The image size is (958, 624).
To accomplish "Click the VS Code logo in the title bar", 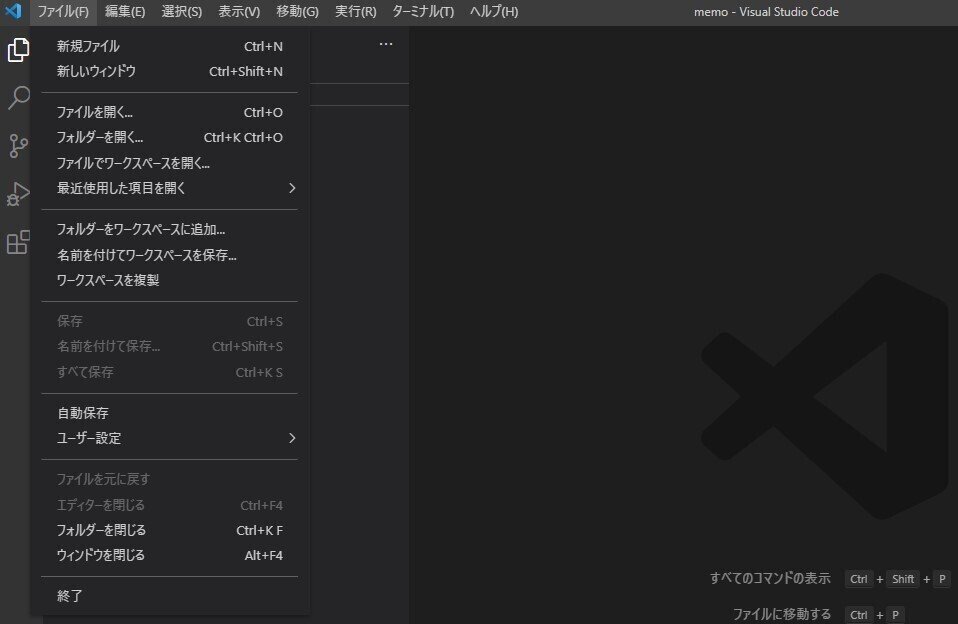I will (x=13, y=11).
